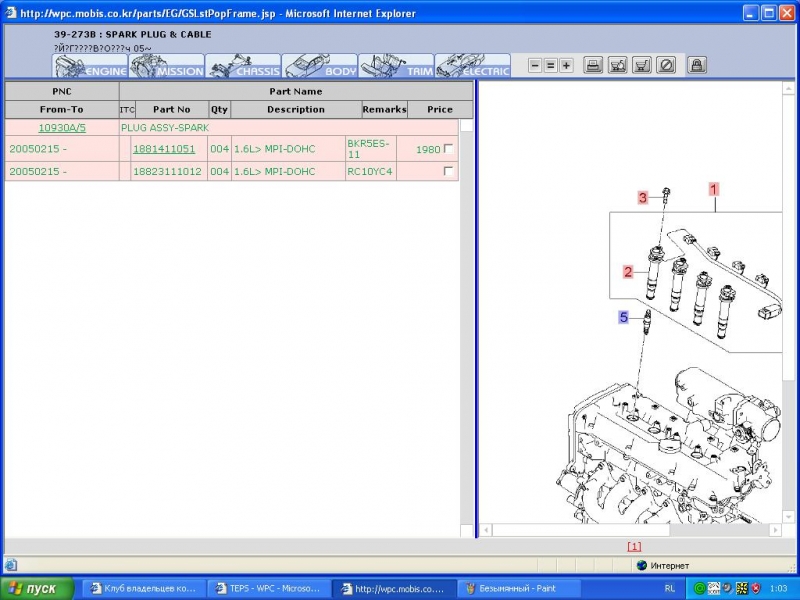Check the box for part 1881411051
800x600 pixels.
tap(448, 148)
